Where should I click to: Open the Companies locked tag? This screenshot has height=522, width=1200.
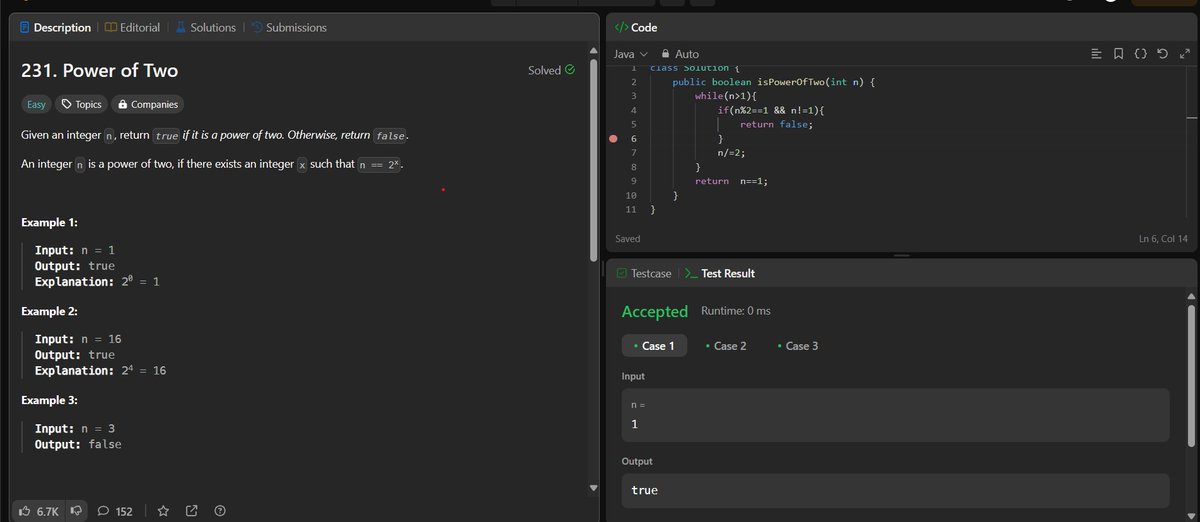147,104
